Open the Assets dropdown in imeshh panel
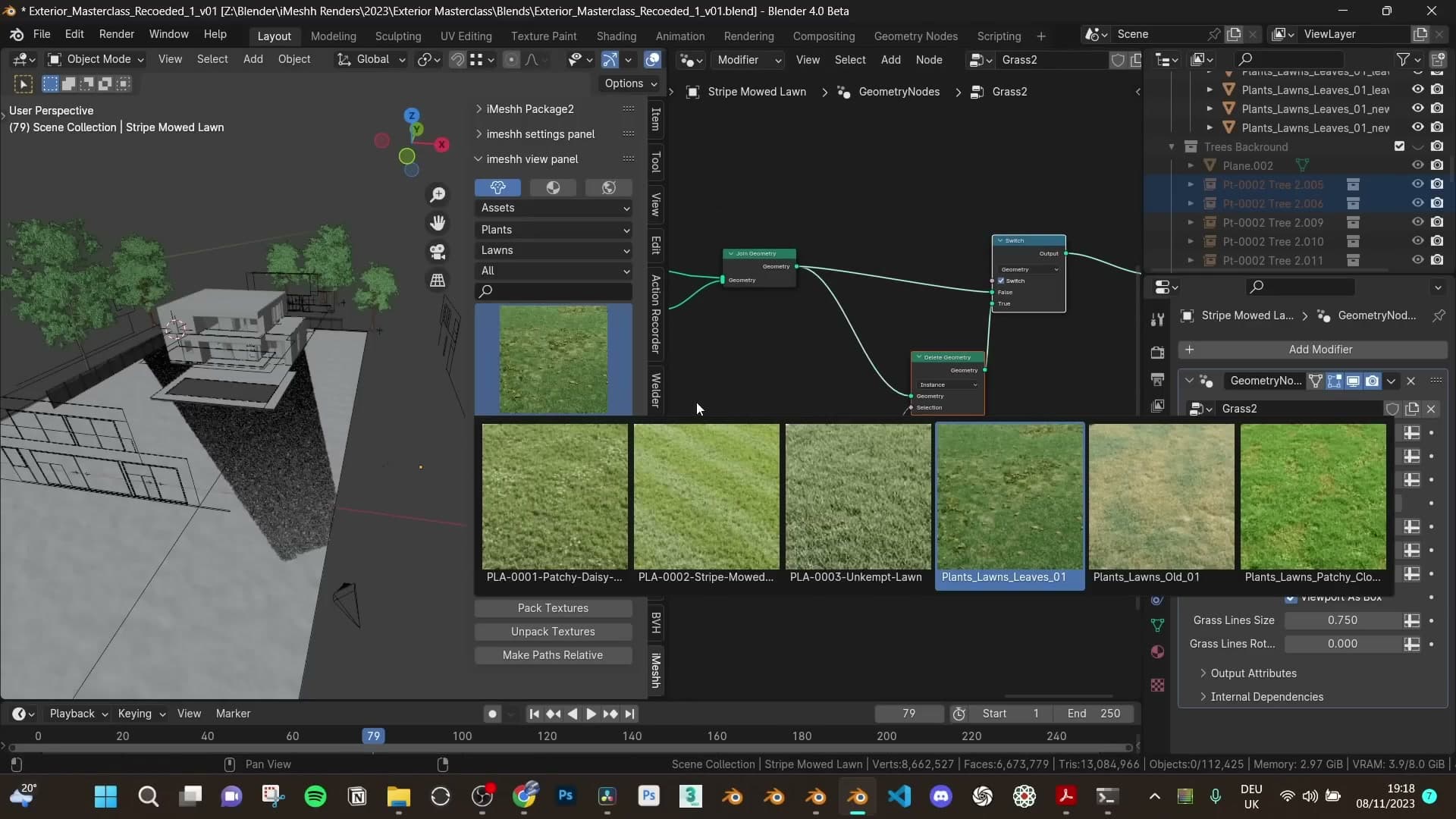 pos(554,208)
